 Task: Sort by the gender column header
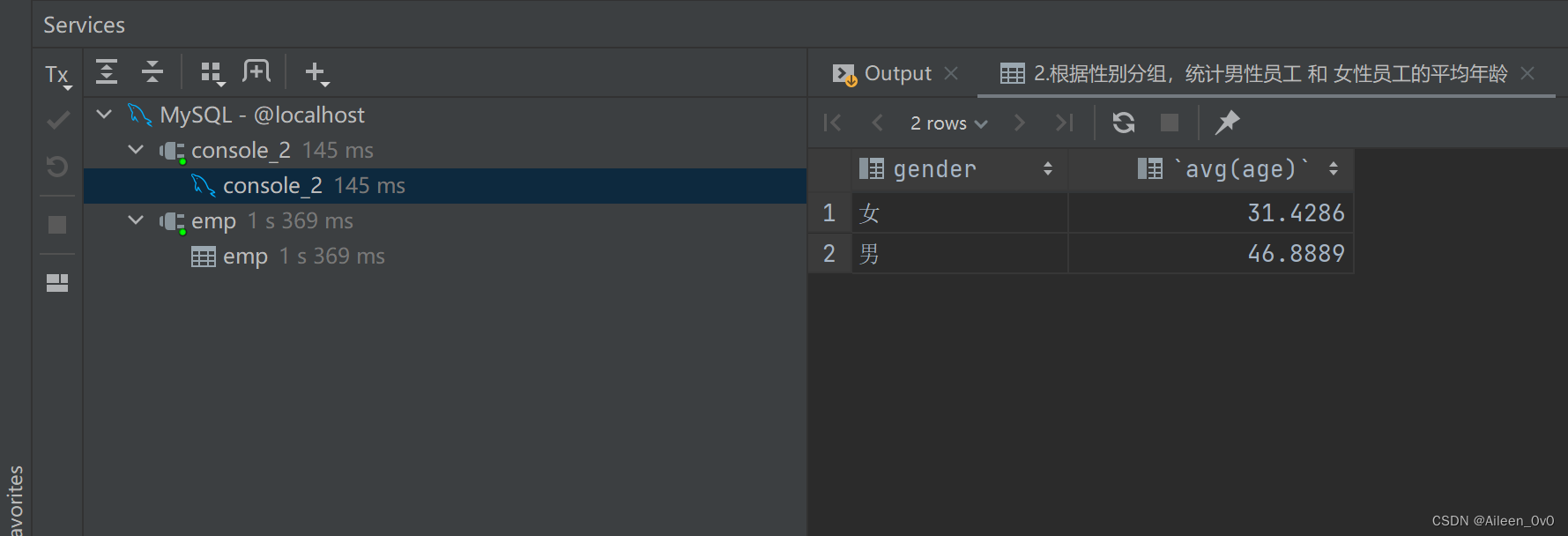(934, 169)
